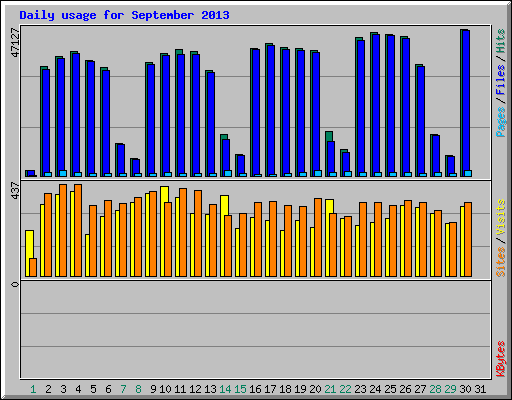Click day label 15 on the x-axis

240,389
